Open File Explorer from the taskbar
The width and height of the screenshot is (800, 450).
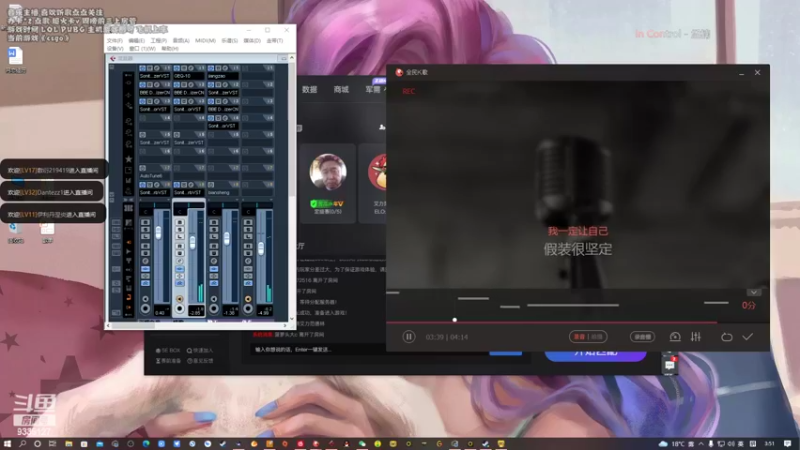(68, 444)
